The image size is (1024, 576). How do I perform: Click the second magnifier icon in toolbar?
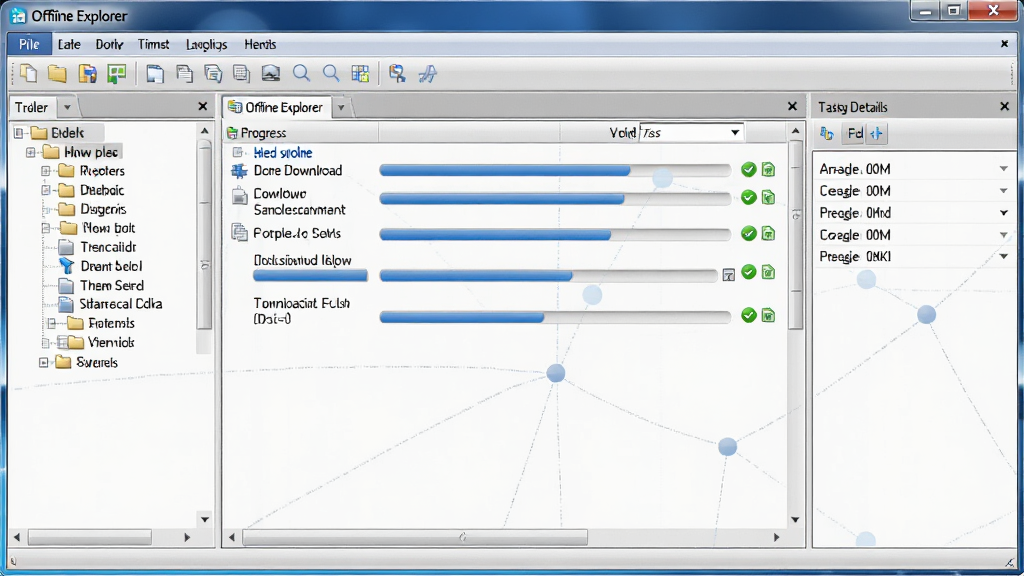pyautogui.click(x=331, y=73)
